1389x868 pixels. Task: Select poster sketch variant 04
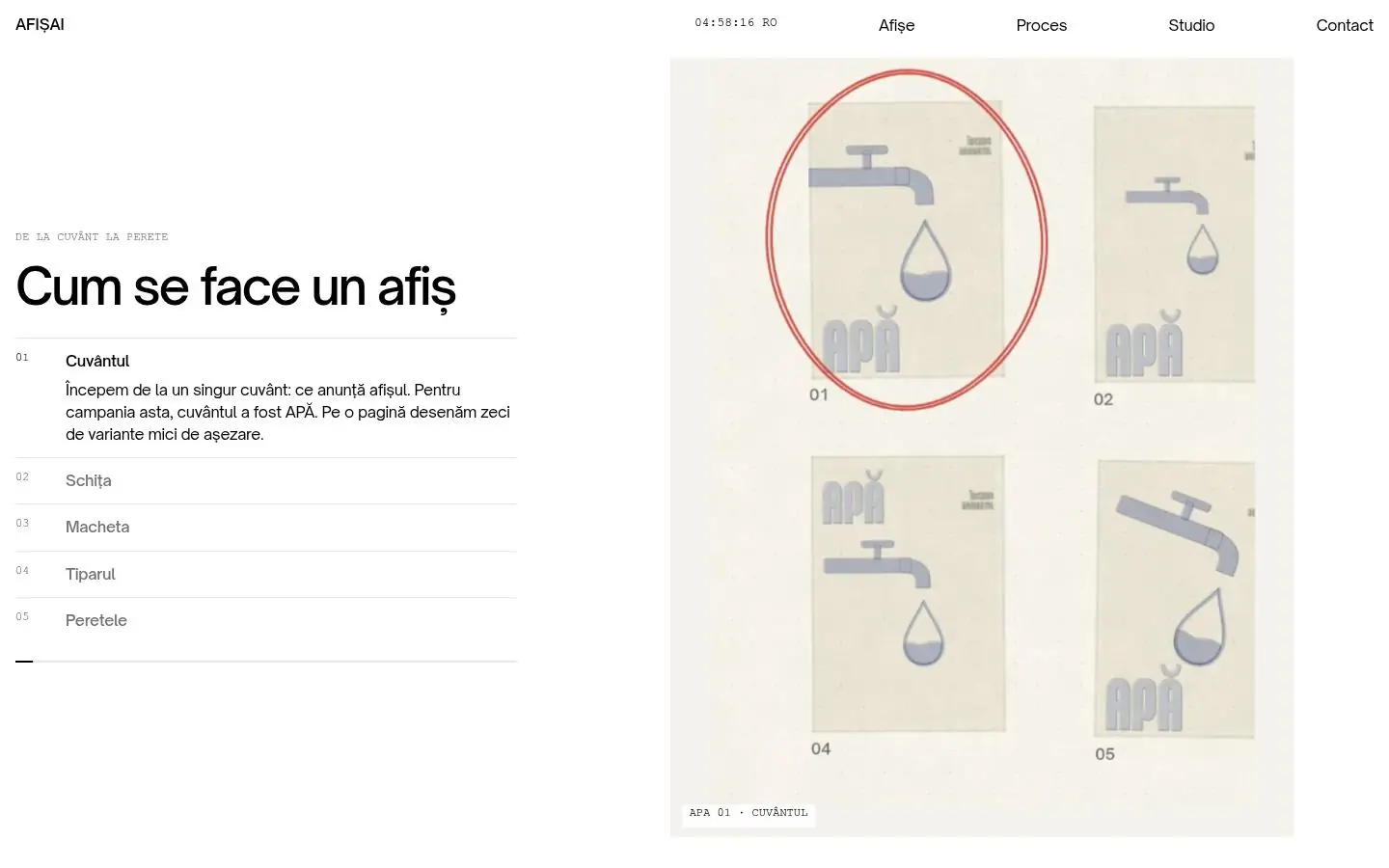click(x=908, y=594)
